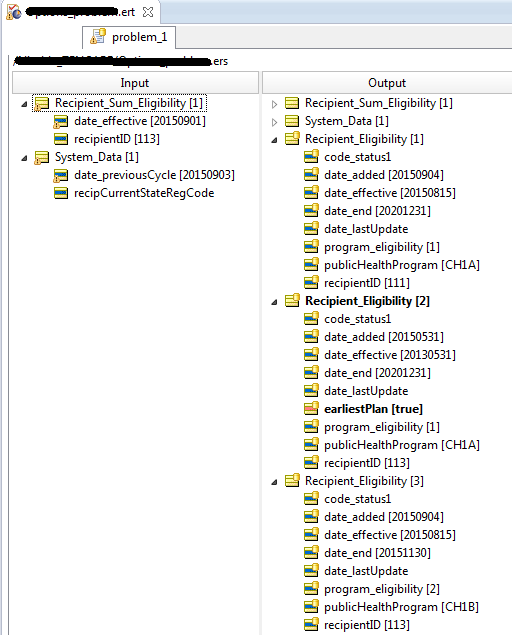Select date_effective [20150815] under Recipient_Eligibility [3]
This screenshot has height=635, width=512.
390,535
